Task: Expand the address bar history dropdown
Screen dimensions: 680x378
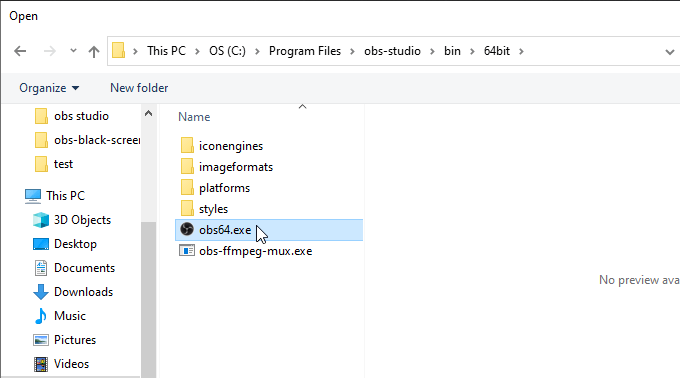Action: coord(669,52)
